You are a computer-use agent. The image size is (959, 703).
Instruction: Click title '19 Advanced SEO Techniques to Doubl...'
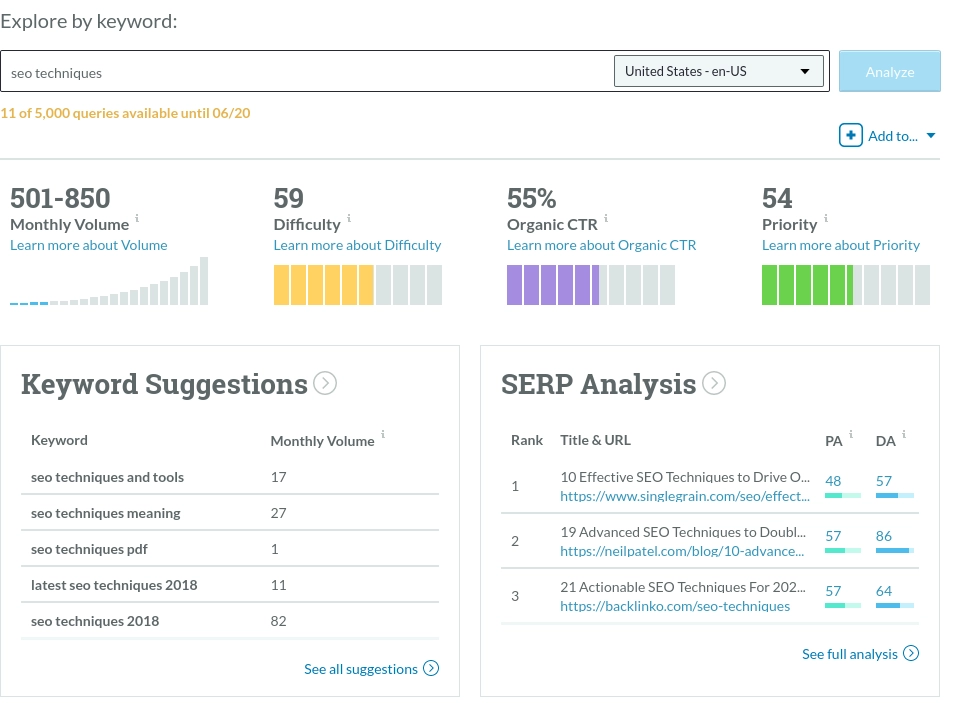click(683, 532)
